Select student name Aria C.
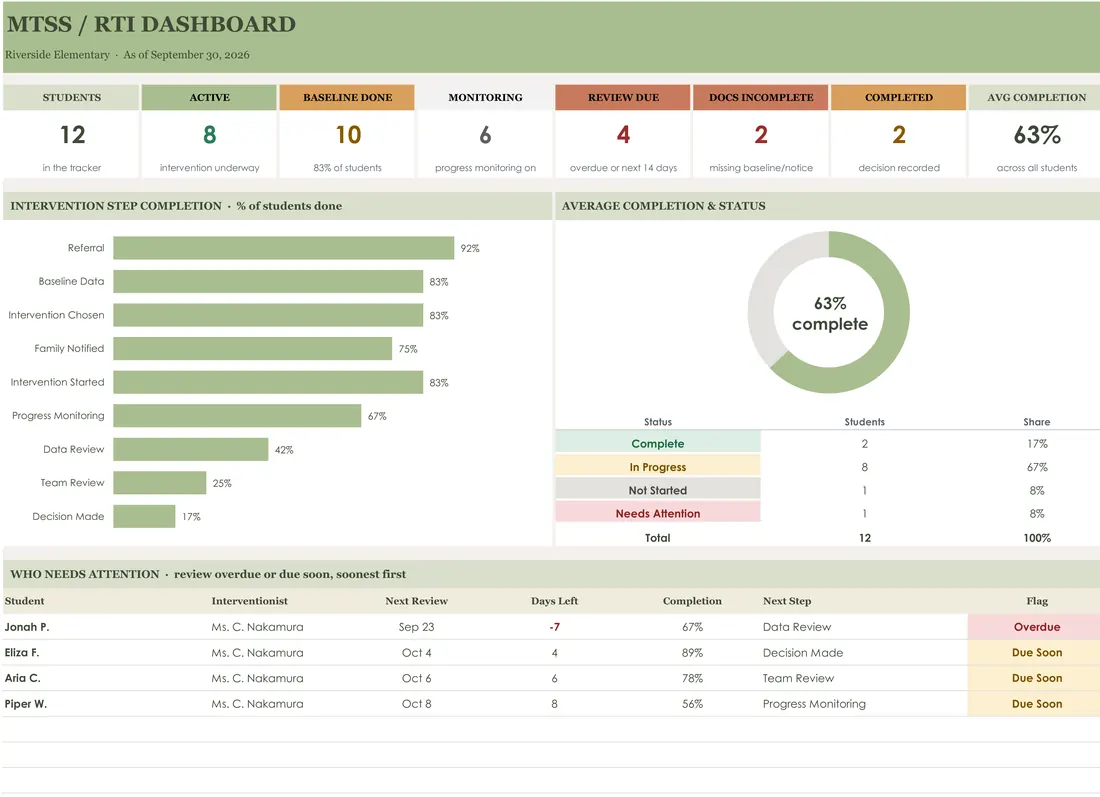Image resolution: width=1100 pixels, height=797 pixels. 22,678
